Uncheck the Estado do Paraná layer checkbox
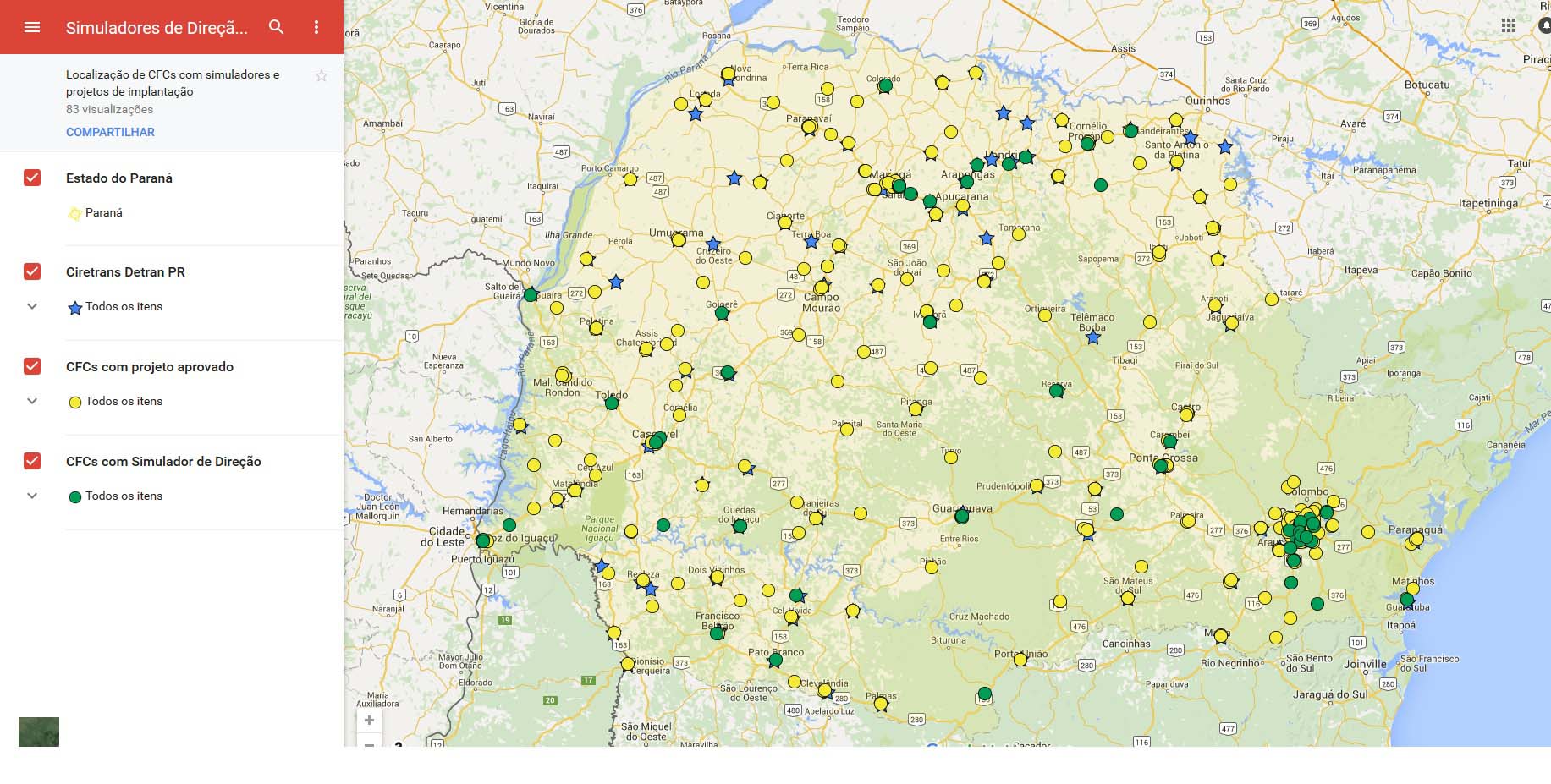The height and width of the screenshot is (784, 1551). pyautogui.click(x=32, y=178)
